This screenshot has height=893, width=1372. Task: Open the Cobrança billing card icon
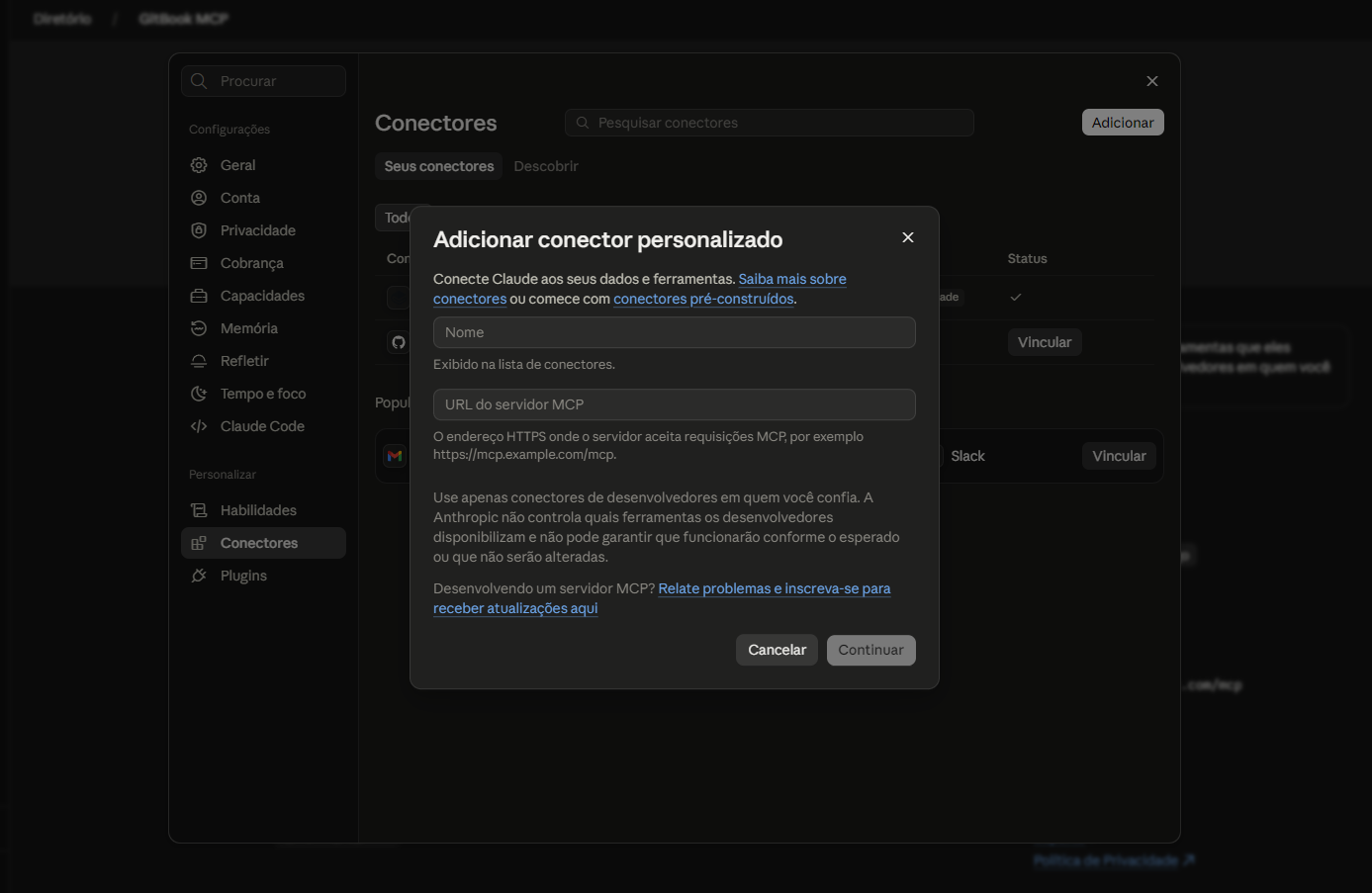(199, 263)
